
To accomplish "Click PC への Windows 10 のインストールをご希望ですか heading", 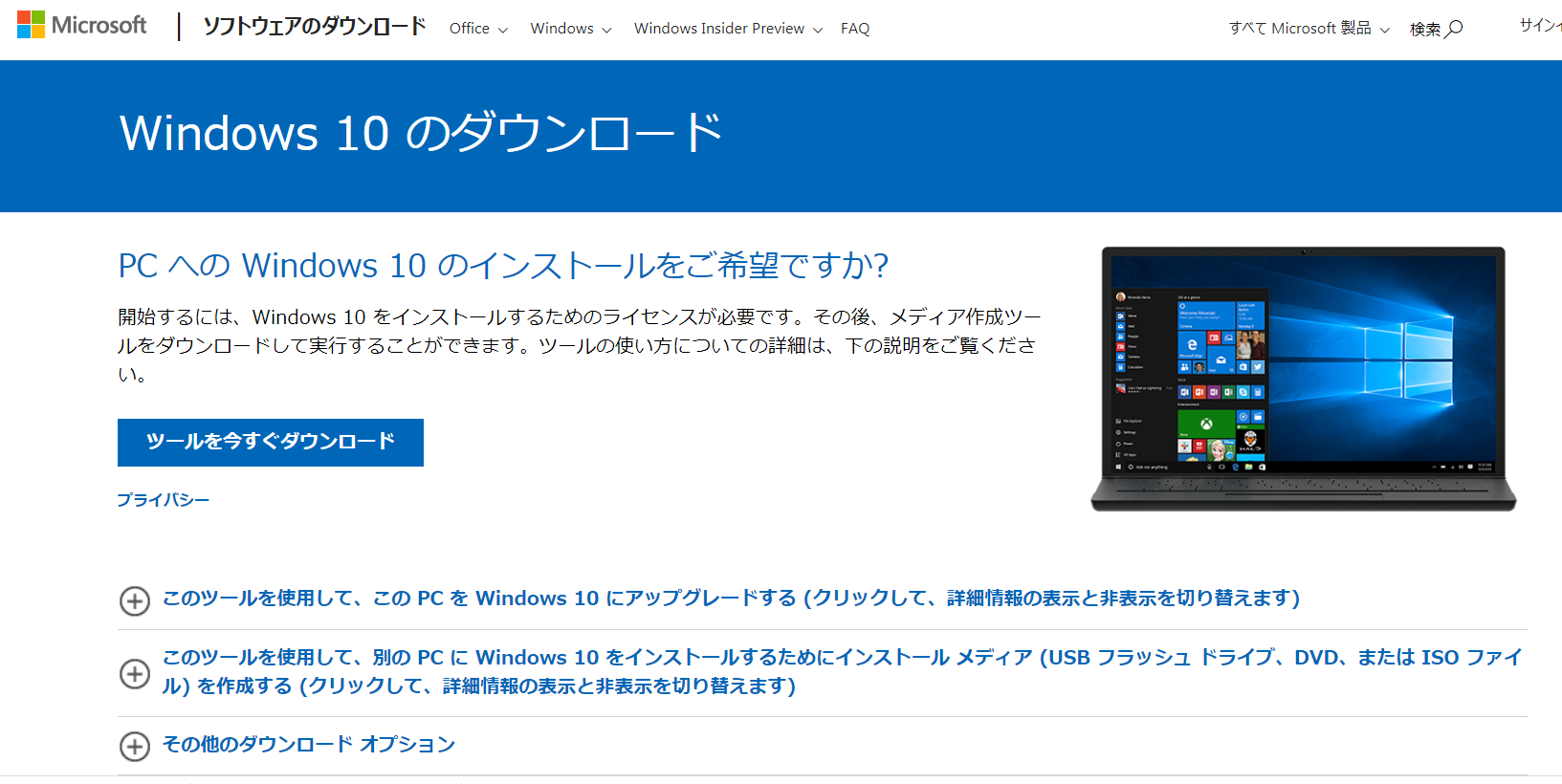I will [503, 265].
